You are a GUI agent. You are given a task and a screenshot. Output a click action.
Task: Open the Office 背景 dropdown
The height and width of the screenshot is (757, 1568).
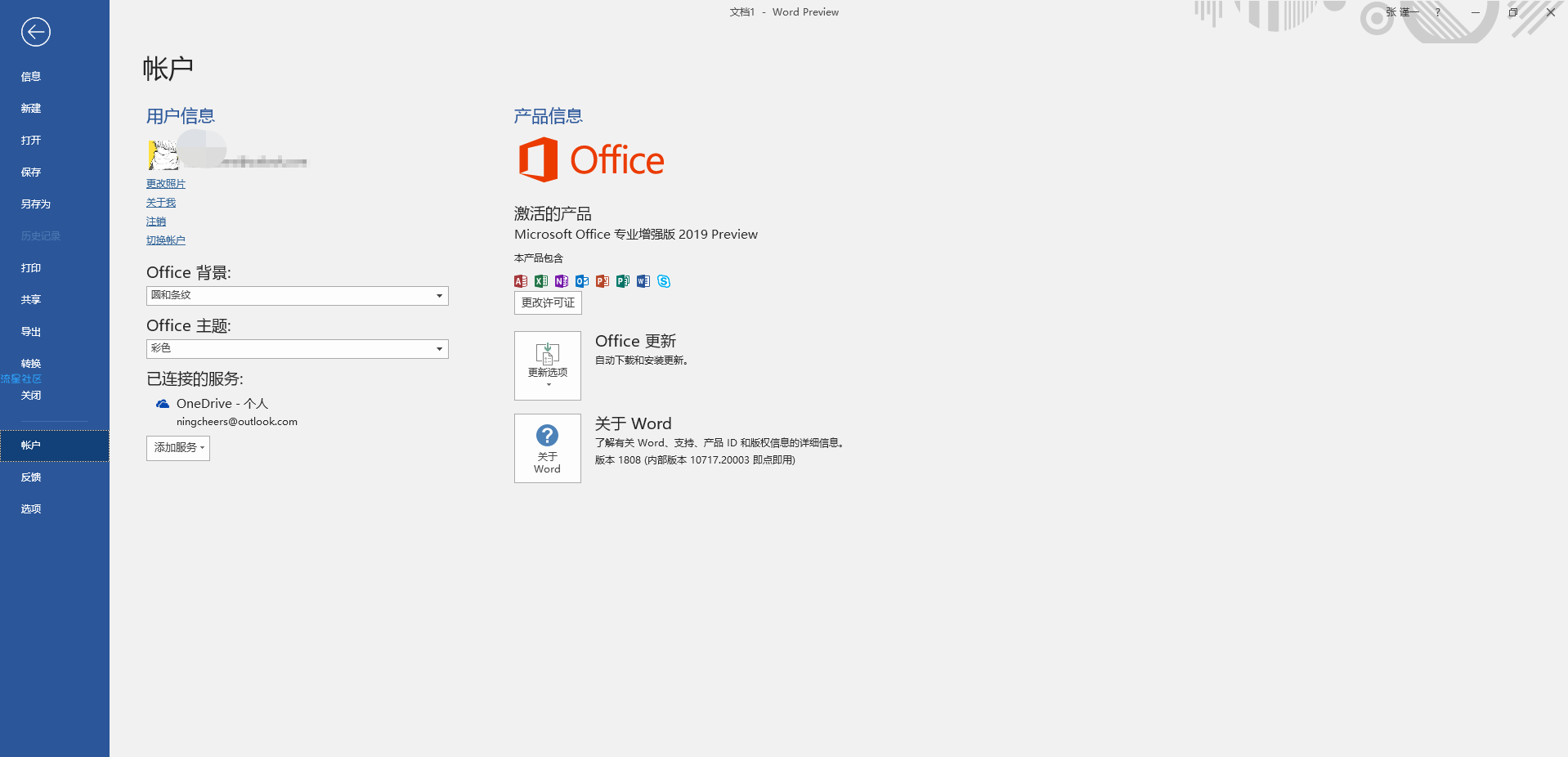pos(298,296)
